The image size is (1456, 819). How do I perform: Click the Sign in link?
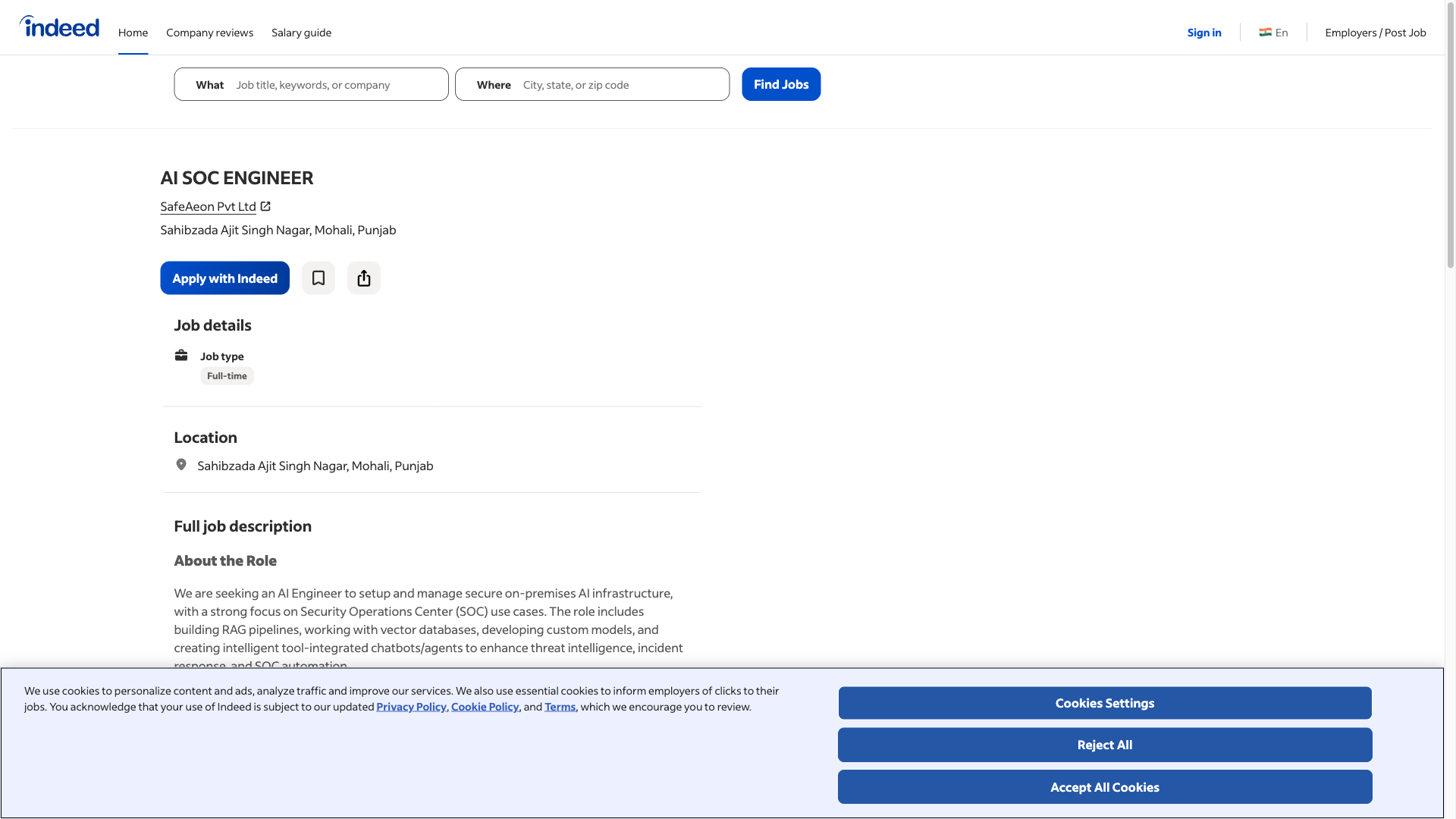[x=1204, y=33]
